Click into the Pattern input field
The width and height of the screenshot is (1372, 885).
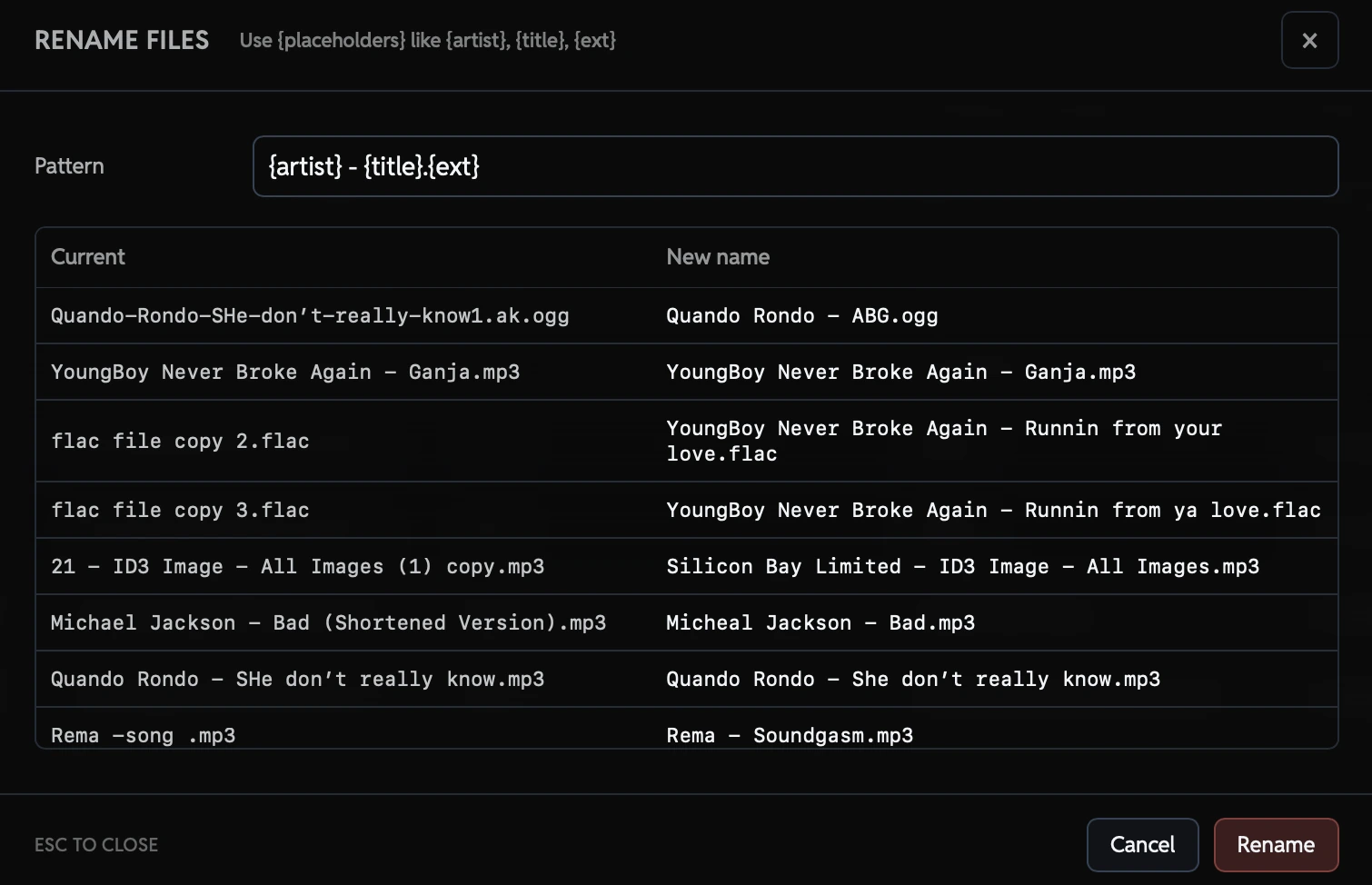pyautogui.click(x=795, y=166)
